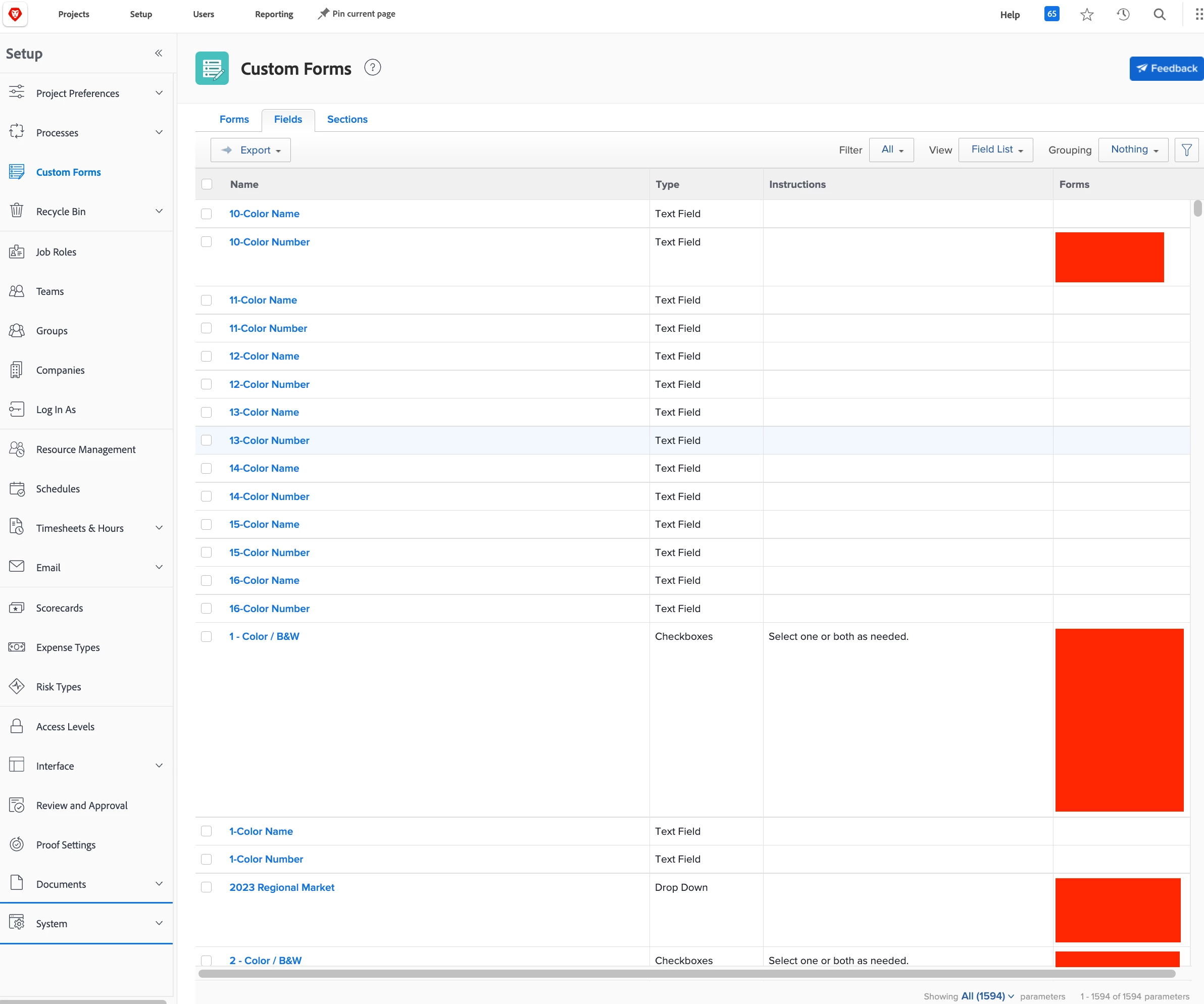The width and height of the screenshot is (1204, 1004).
Task: Click the Brave home logo icon
Action: point(16,14)
